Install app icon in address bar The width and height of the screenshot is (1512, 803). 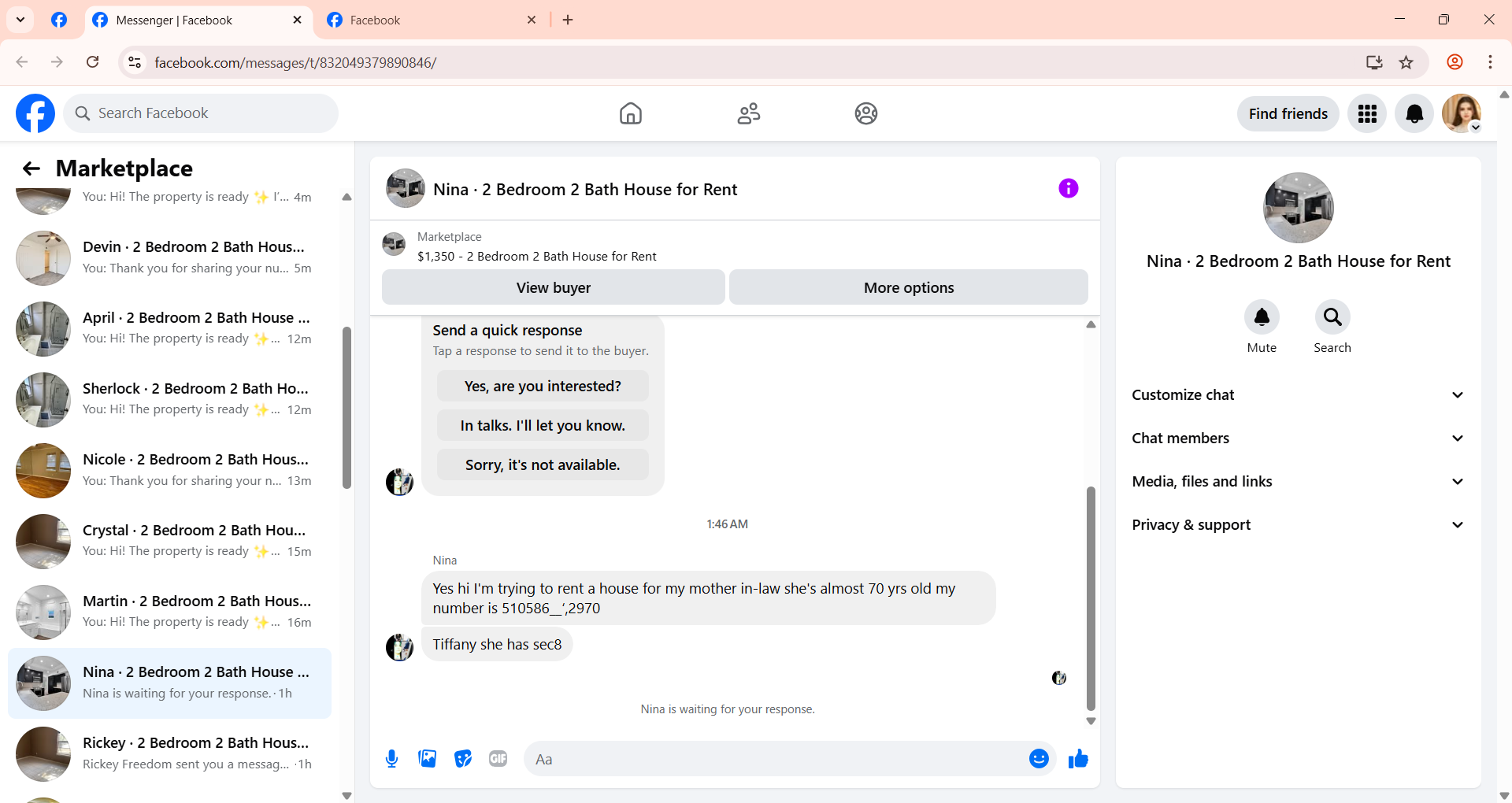[1374, 62]
